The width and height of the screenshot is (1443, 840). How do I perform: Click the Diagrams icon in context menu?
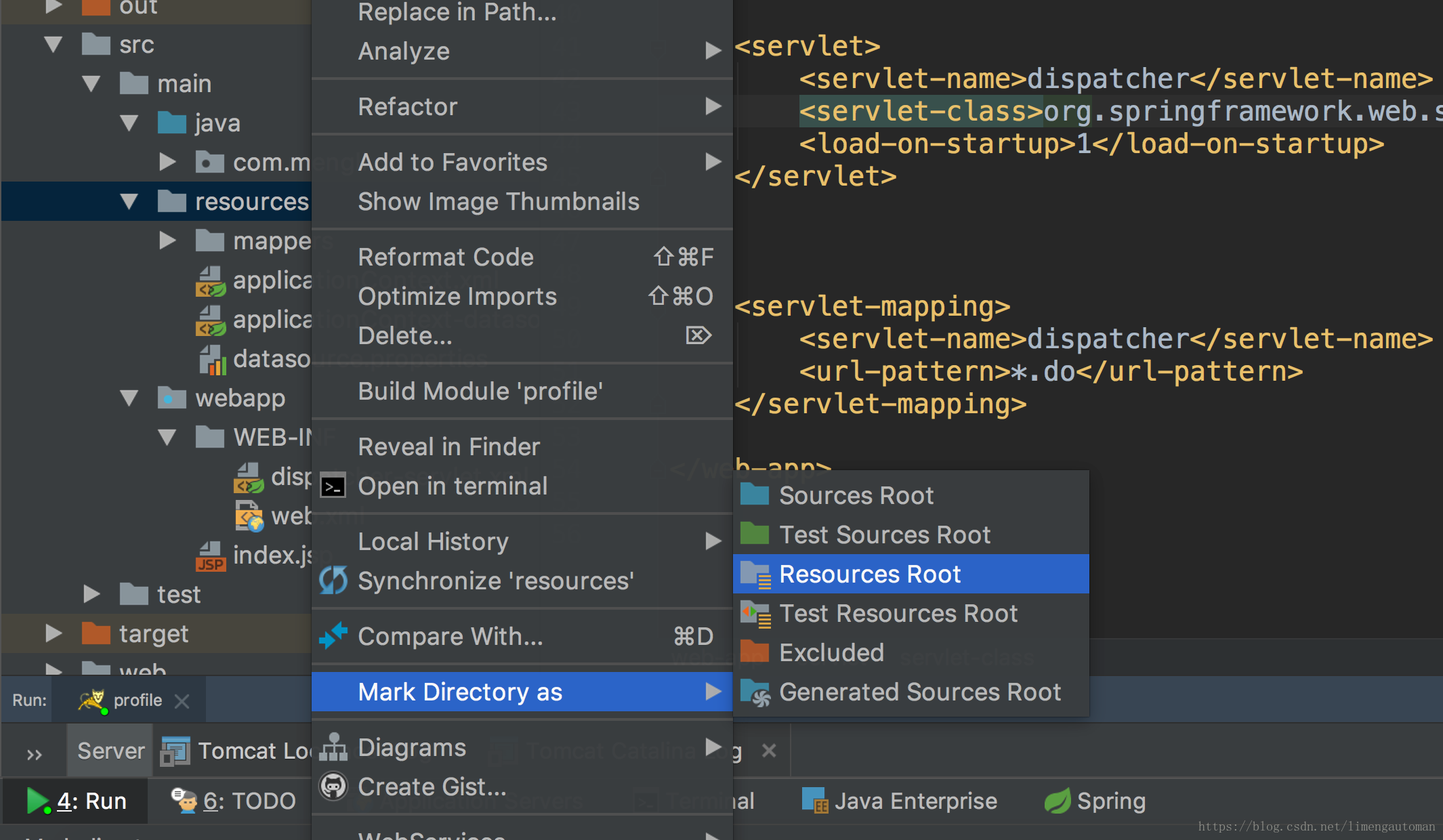pos(333,747)
